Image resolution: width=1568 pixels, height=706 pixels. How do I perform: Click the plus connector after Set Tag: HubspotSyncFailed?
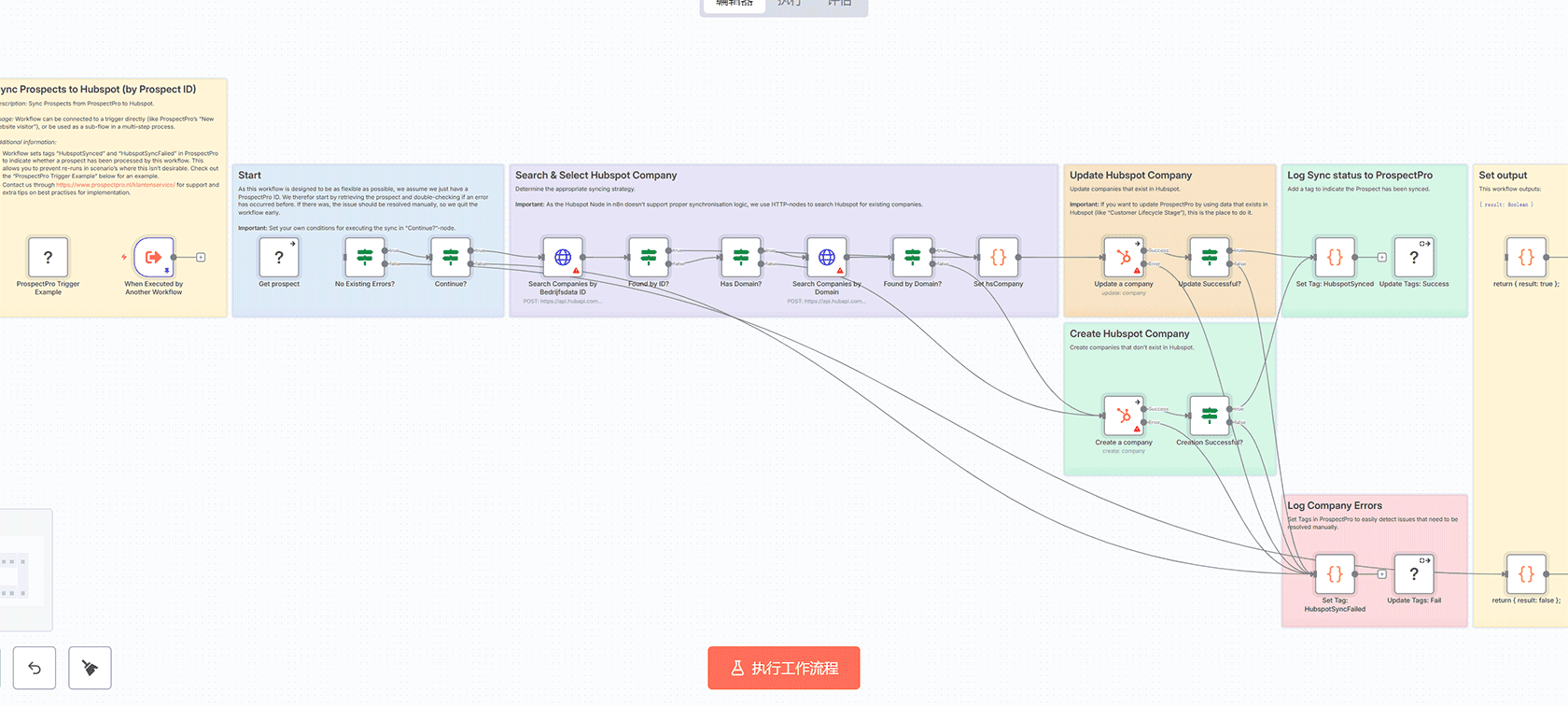pyautogui.click(x=1382, y=573)
